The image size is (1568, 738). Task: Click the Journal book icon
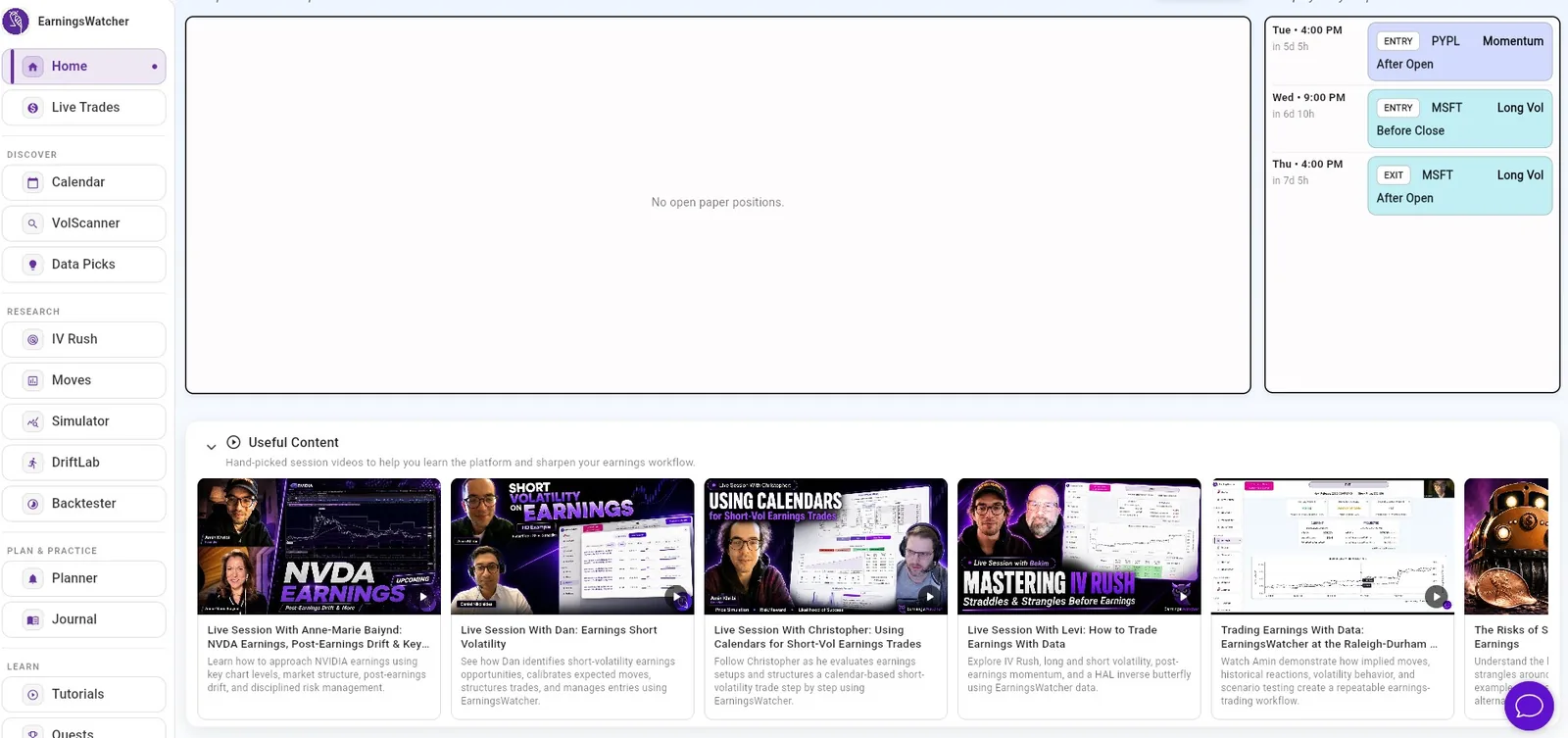(x=33, y=619)
